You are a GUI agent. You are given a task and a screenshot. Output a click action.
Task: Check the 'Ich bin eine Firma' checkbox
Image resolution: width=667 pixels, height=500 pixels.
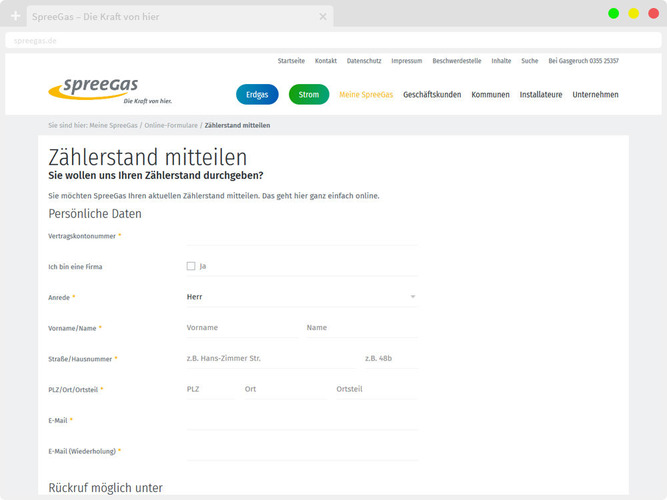click(x=191, y=266)
